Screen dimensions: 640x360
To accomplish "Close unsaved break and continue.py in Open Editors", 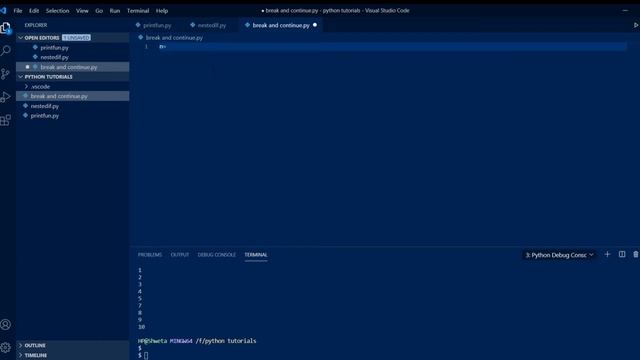I will click(27, 67).
